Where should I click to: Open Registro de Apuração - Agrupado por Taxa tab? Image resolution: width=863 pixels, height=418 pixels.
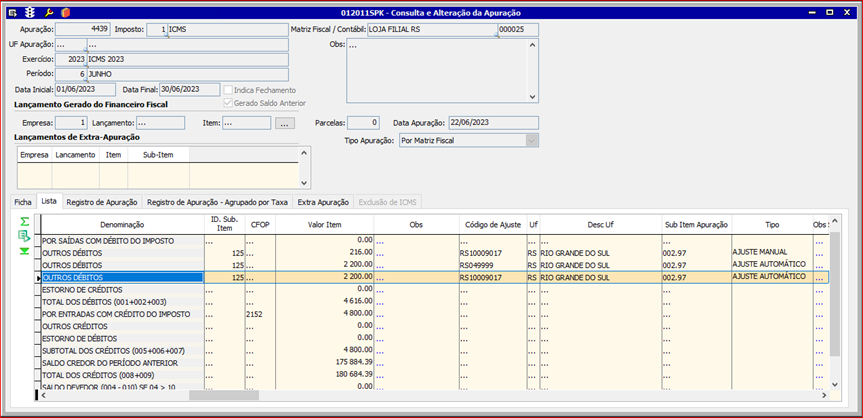click(218, 202)
